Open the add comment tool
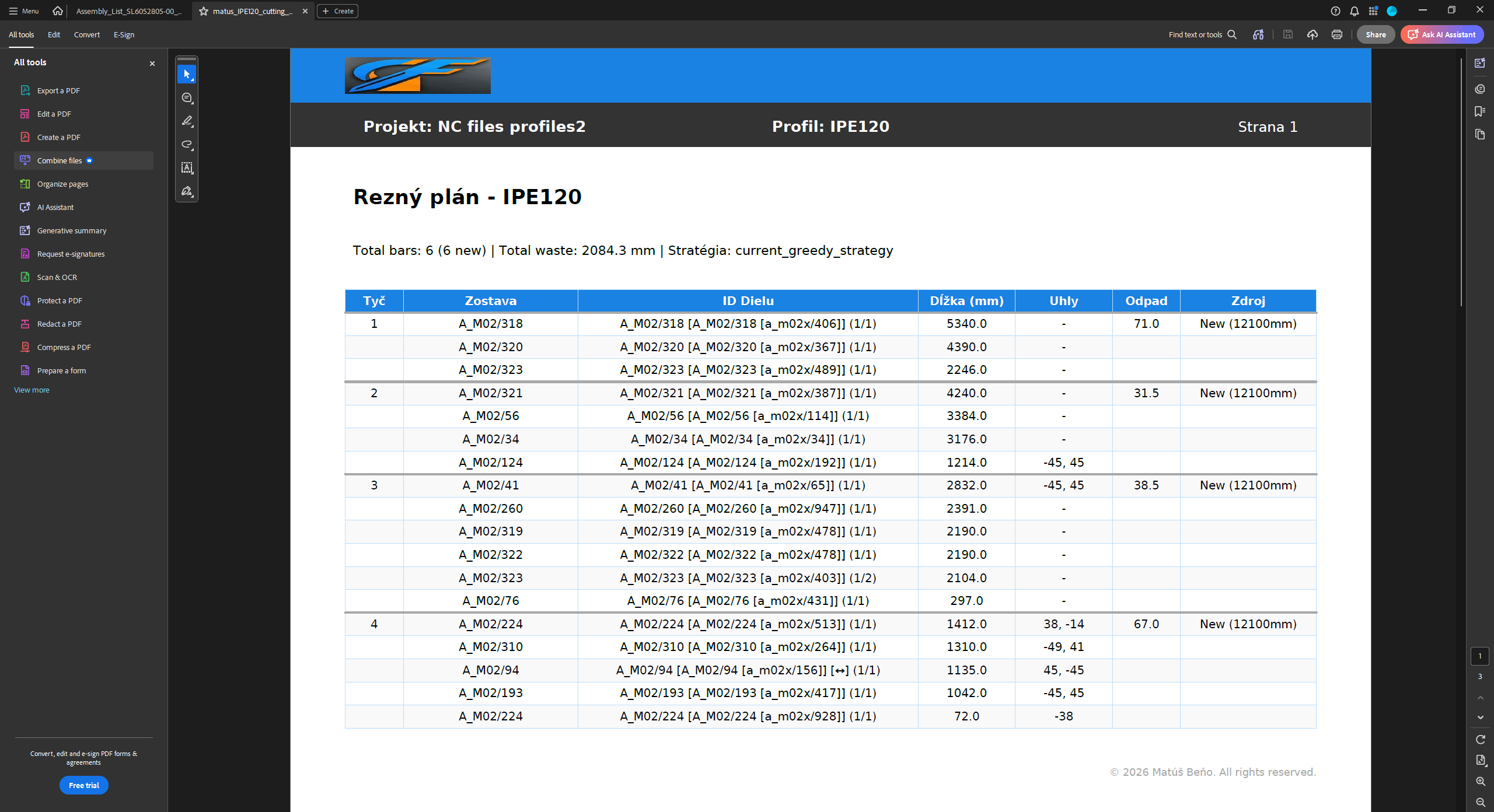The width and height of the screenshot is (1494, 812). point(187,98)
